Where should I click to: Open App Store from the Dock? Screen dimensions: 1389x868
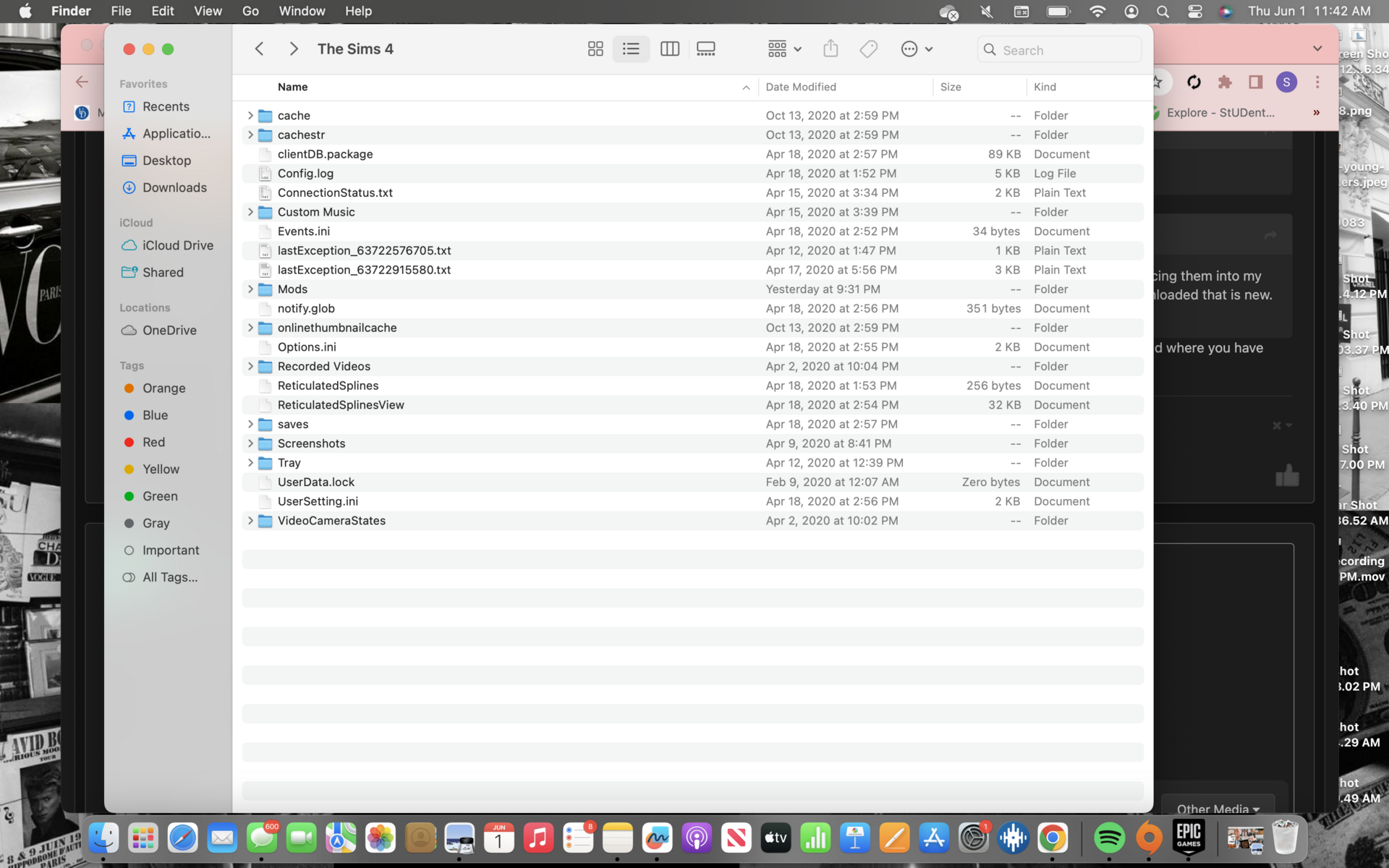coord(934,838)
